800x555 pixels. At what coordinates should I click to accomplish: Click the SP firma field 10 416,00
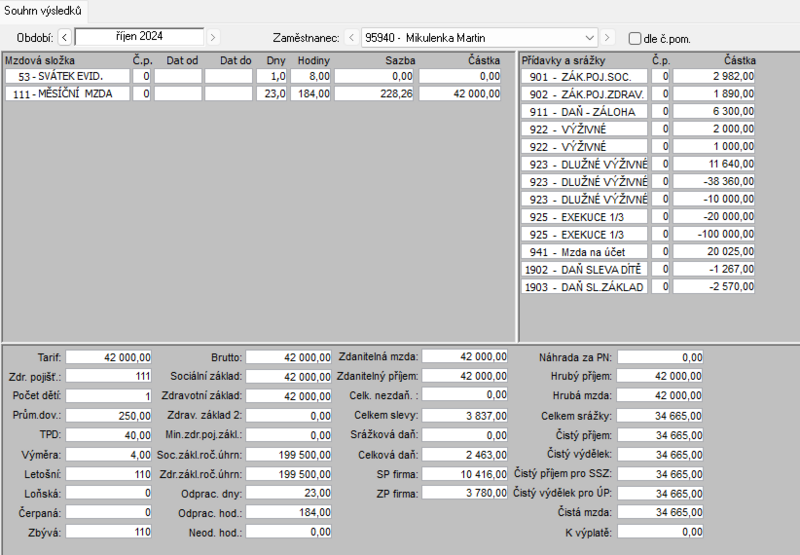[465, 474]
